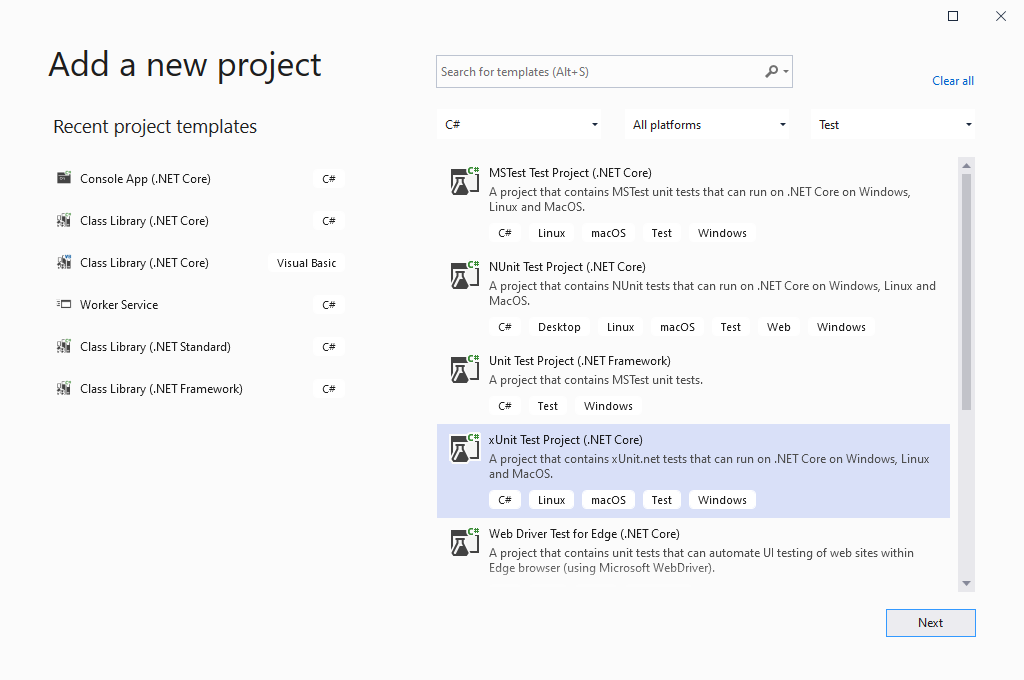Click the Worker Service template icon
The width and height of the screenshot is (1024, 680).
tap(64, 304)
